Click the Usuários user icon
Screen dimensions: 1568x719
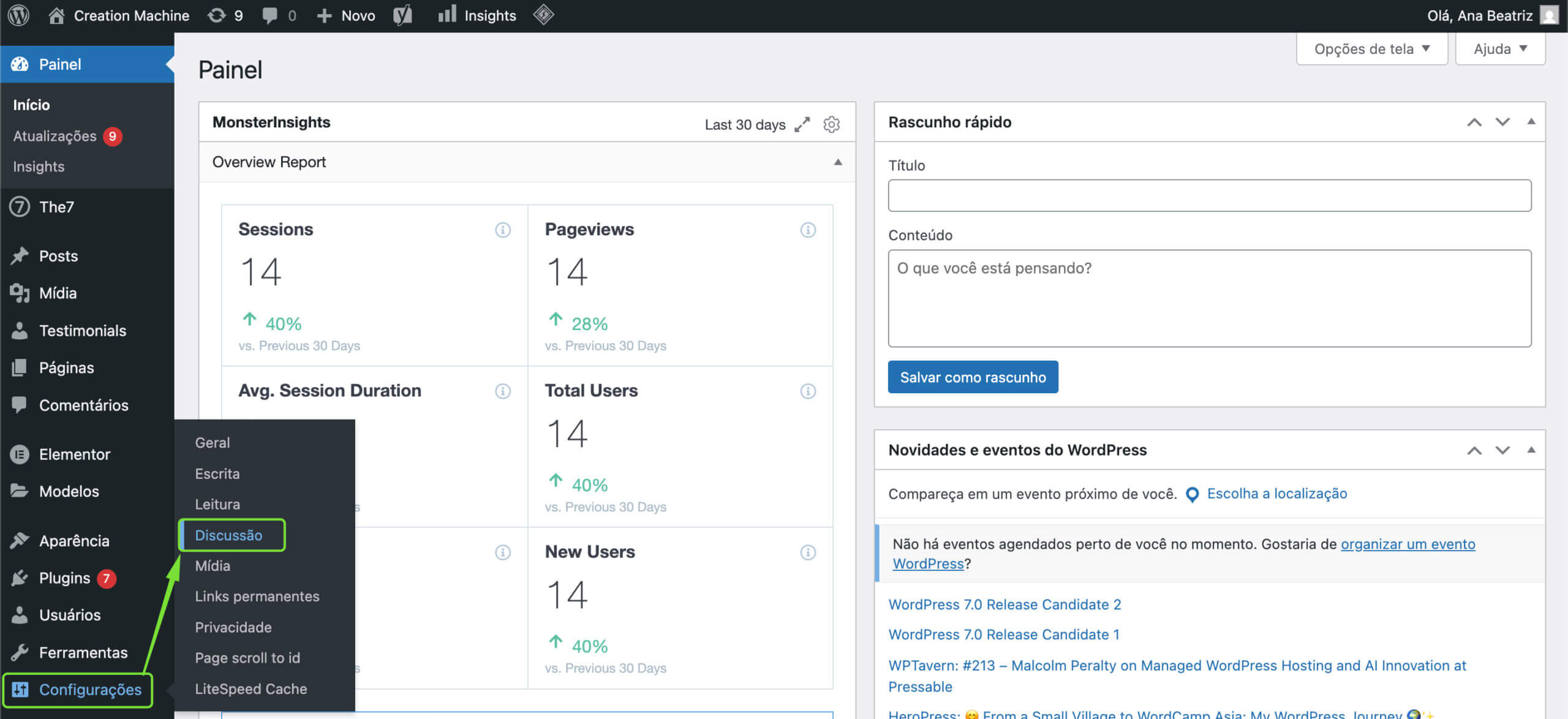point(20,615)
